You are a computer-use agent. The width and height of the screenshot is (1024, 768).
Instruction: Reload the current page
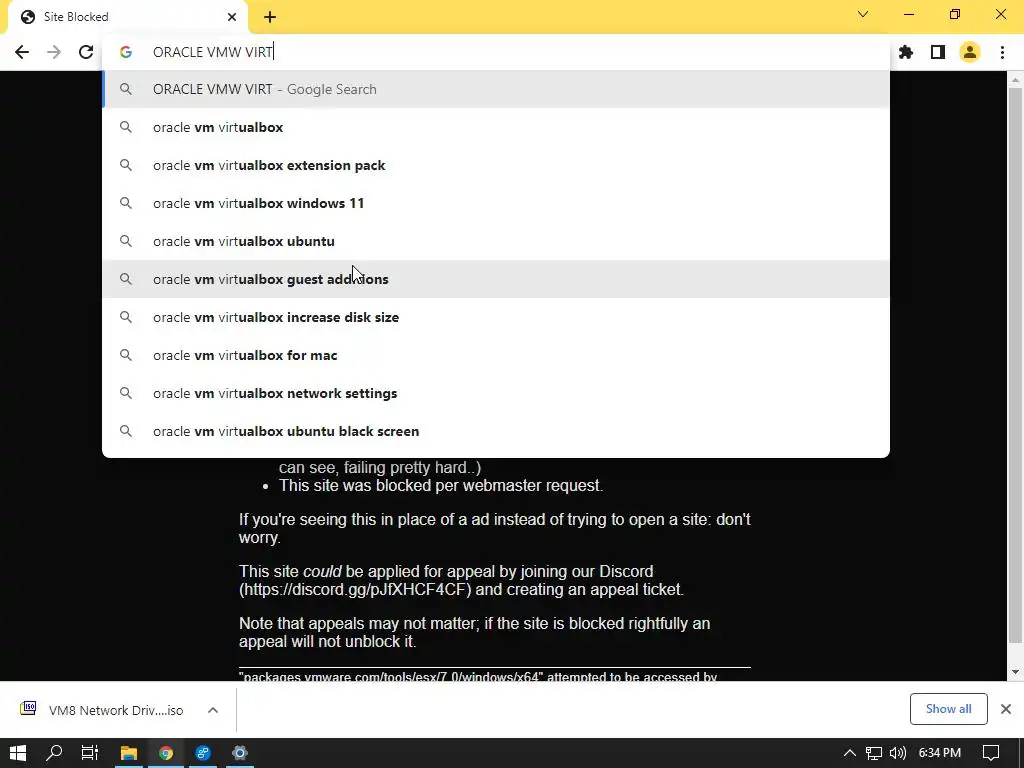pos(86,52)
